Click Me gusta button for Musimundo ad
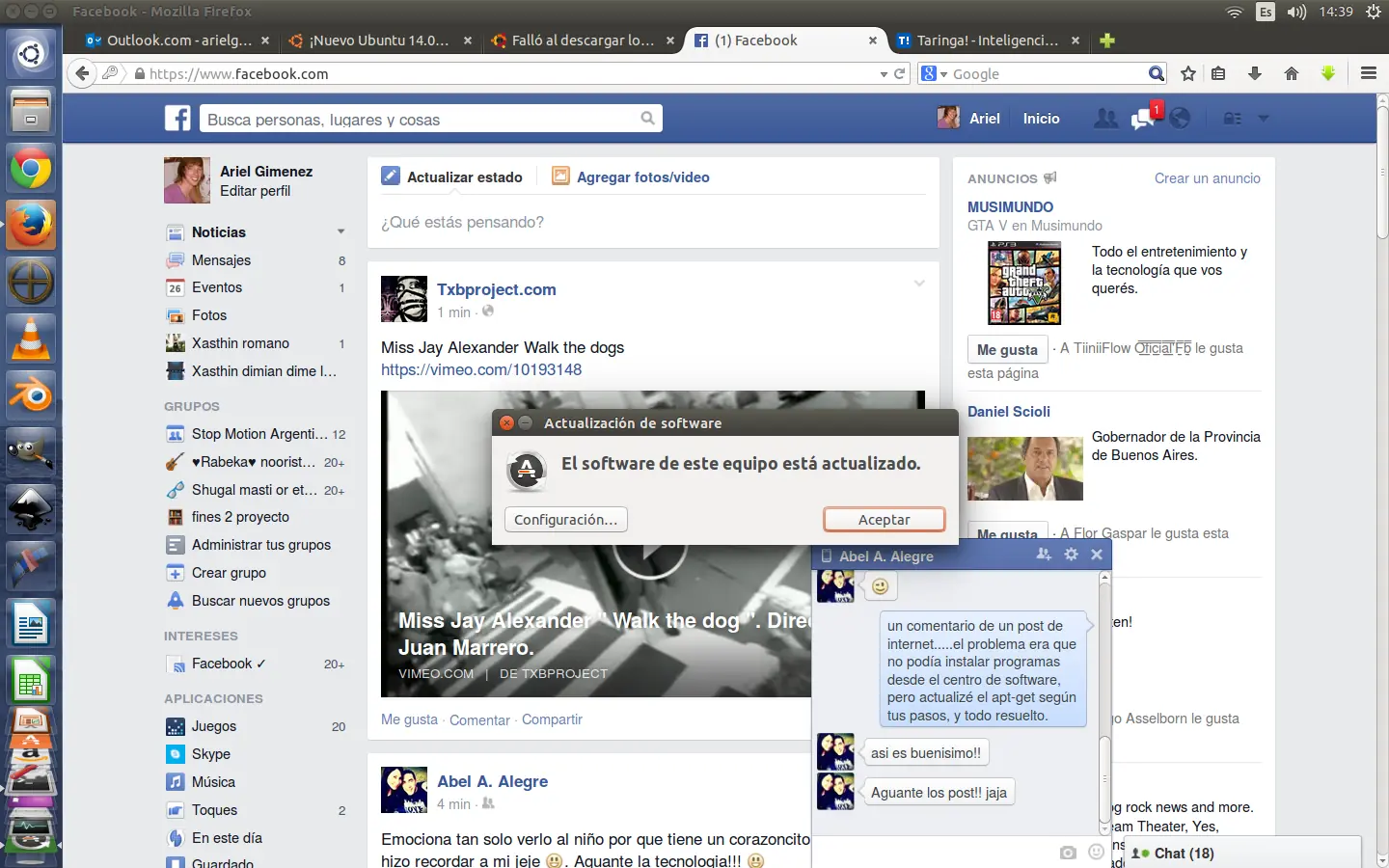Screen dimensions: 1389x868 tap(1007, 349)
